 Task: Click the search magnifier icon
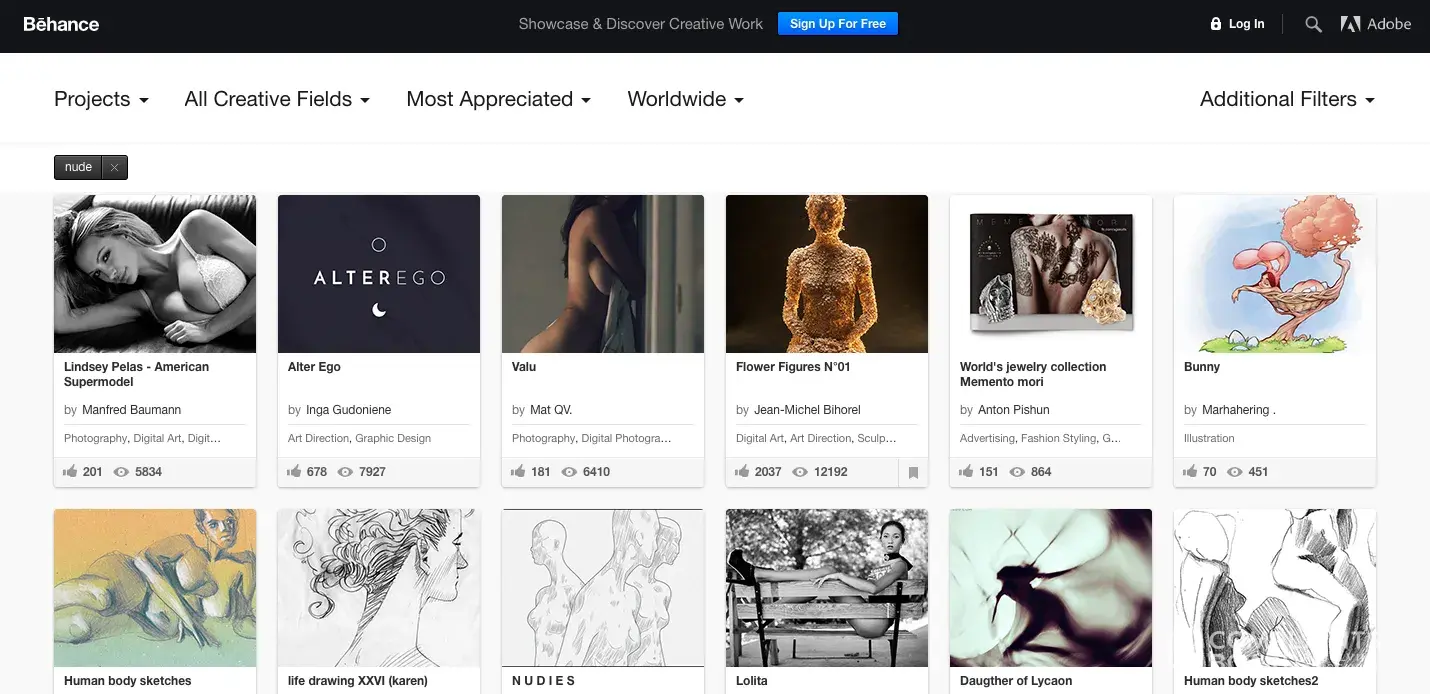tap(1313, 24)
